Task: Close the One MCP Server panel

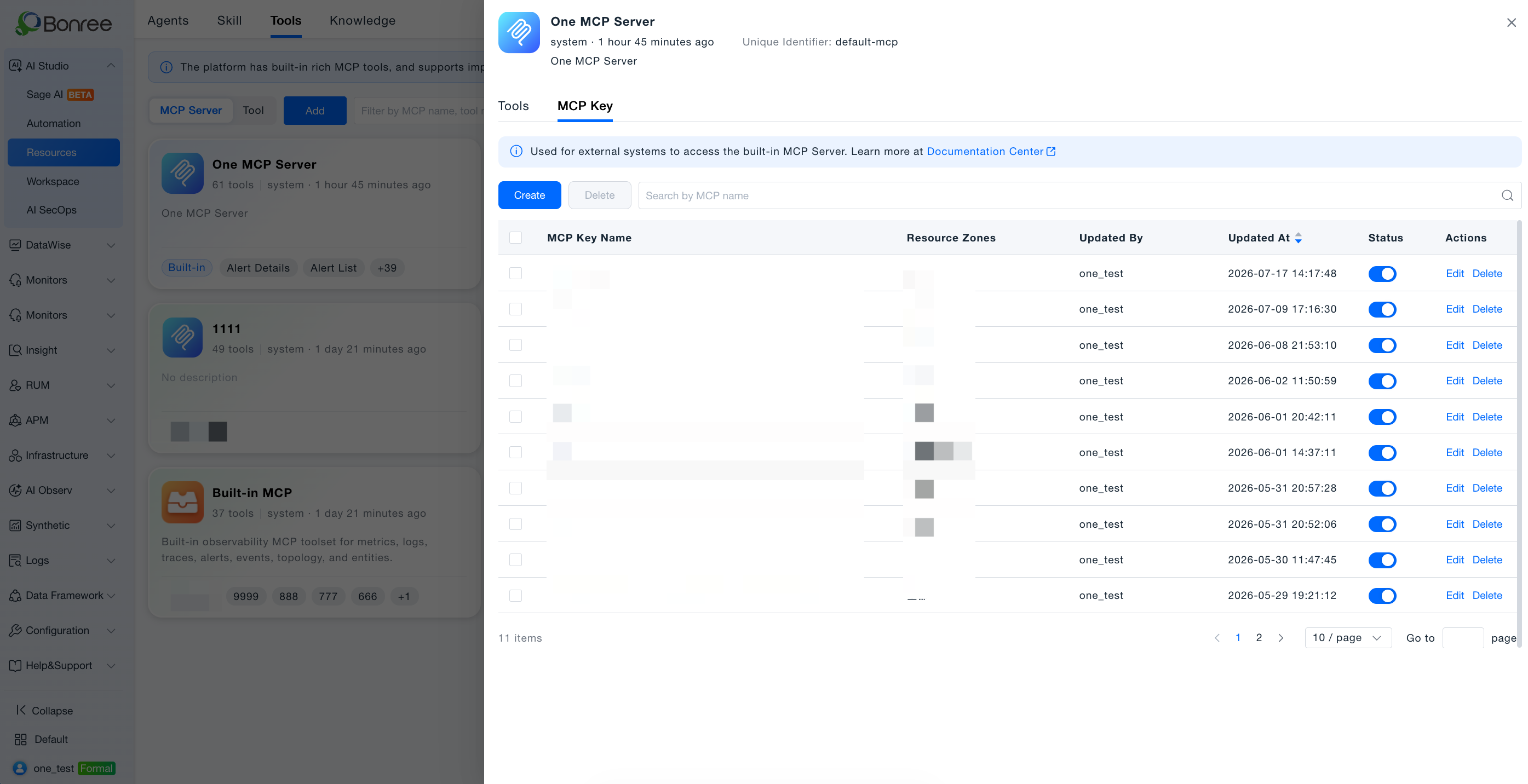Action: point(1512,22)
